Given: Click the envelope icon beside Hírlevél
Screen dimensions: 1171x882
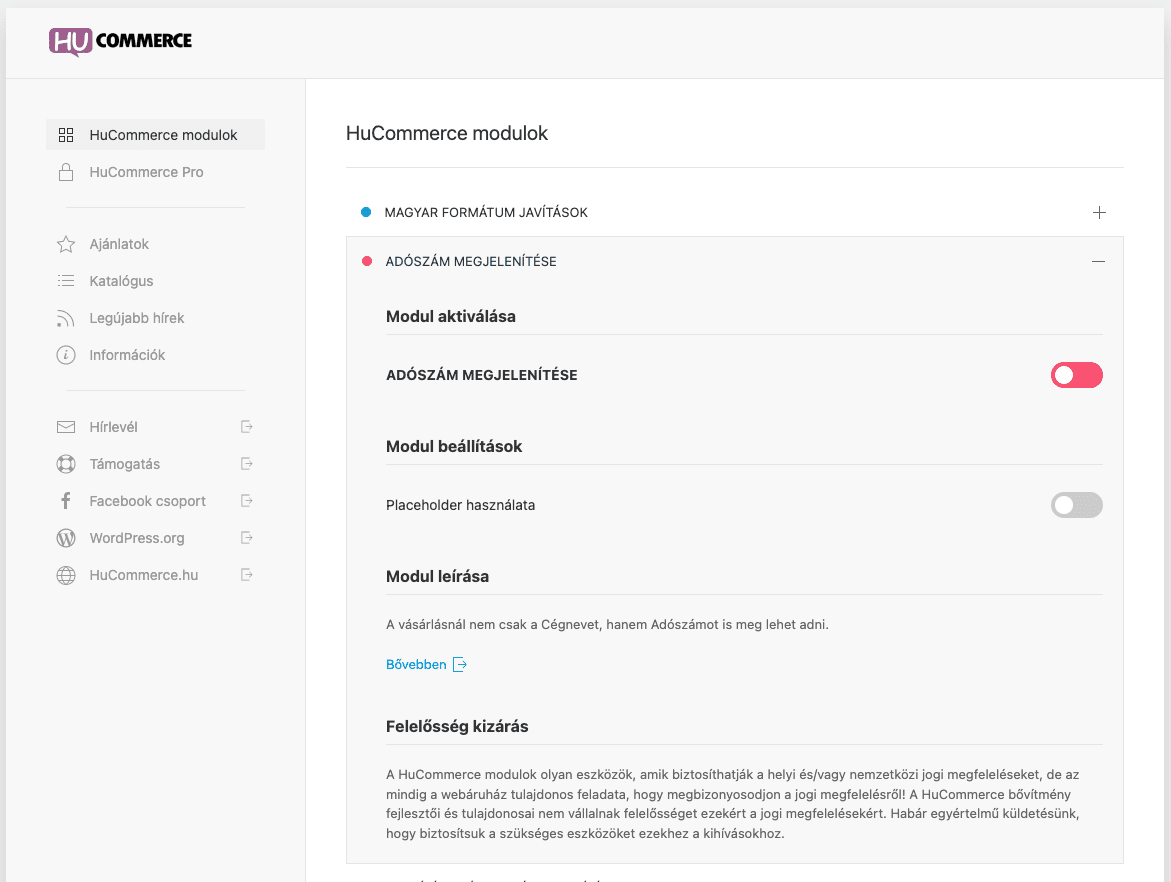Looking at the screenshot, I should click(x=66, y=427).
